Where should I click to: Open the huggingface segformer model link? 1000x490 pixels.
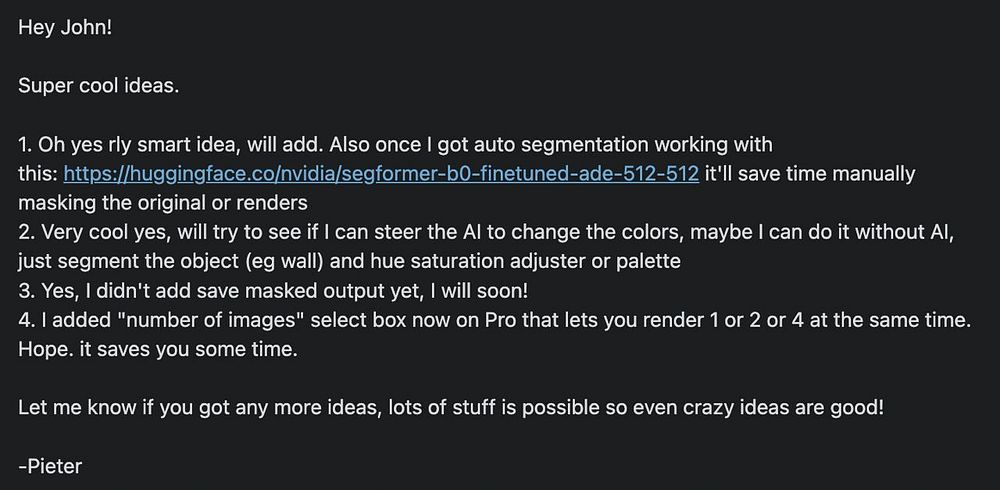point(381,174)
